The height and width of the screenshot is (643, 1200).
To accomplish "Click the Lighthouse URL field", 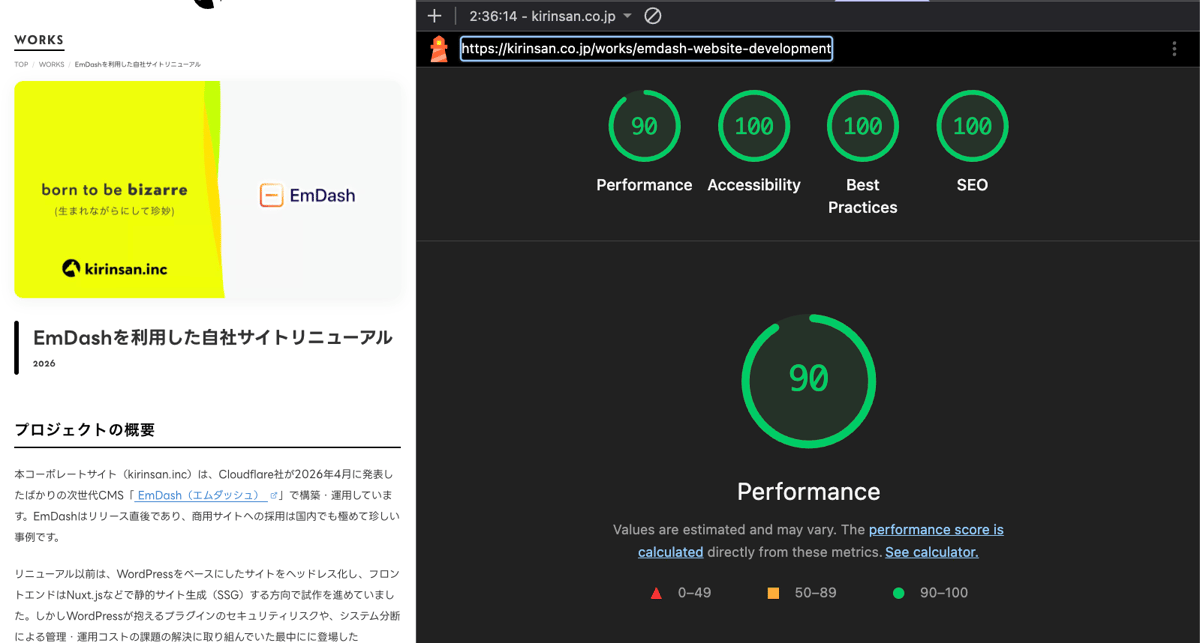I will pyautogui.click(x=646, y=48).
